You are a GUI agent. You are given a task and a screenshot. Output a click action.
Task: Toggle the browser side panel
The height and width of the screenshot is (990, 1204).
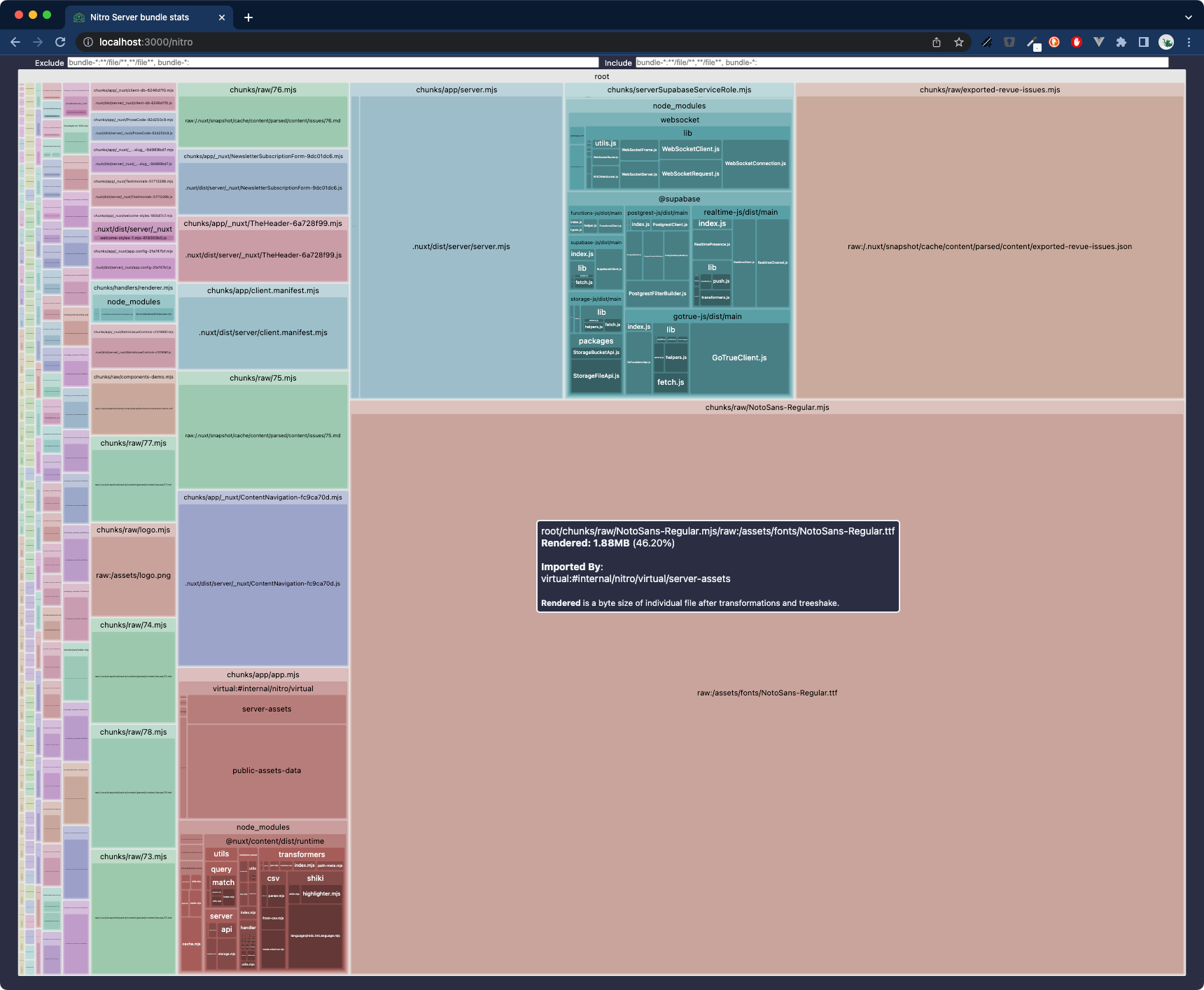tap(1144, 42)
